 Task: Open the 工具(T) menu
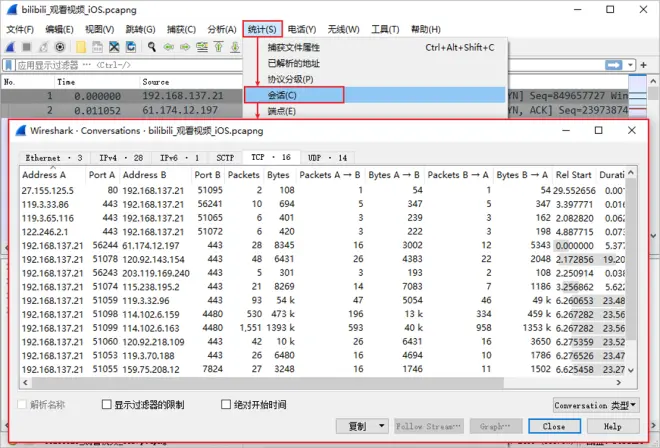[385, 29]
